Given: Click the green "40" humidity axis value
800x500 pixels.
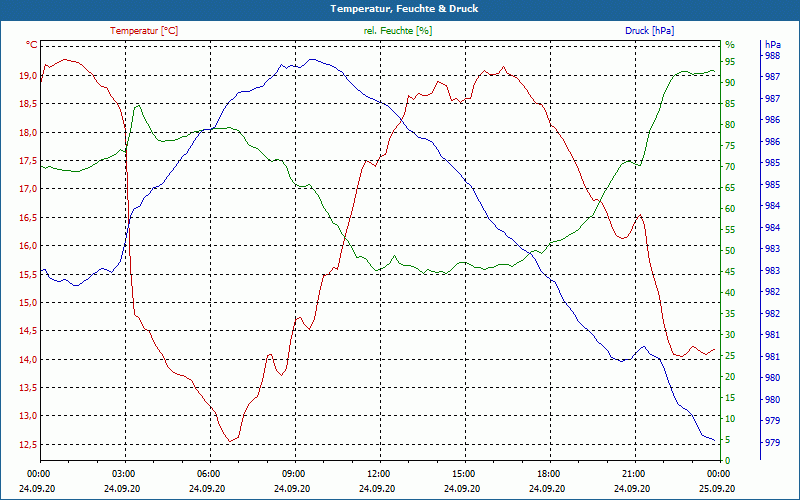Looking at the screenshot, I should pyautogui.click(x=730, y=293).
